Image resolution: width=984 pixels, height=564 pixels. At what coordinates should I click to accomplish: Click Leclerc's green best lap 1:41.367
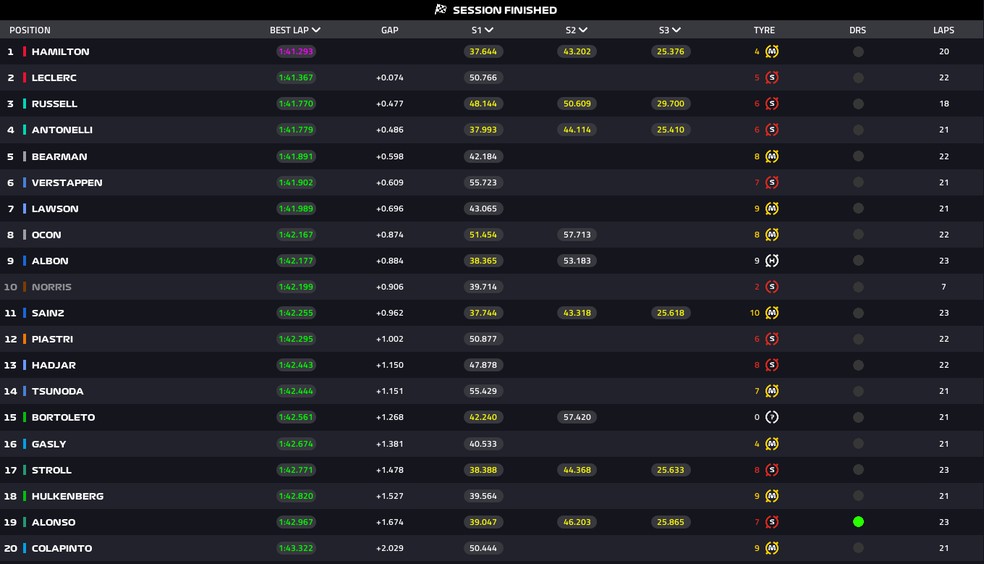coord(296,78)
